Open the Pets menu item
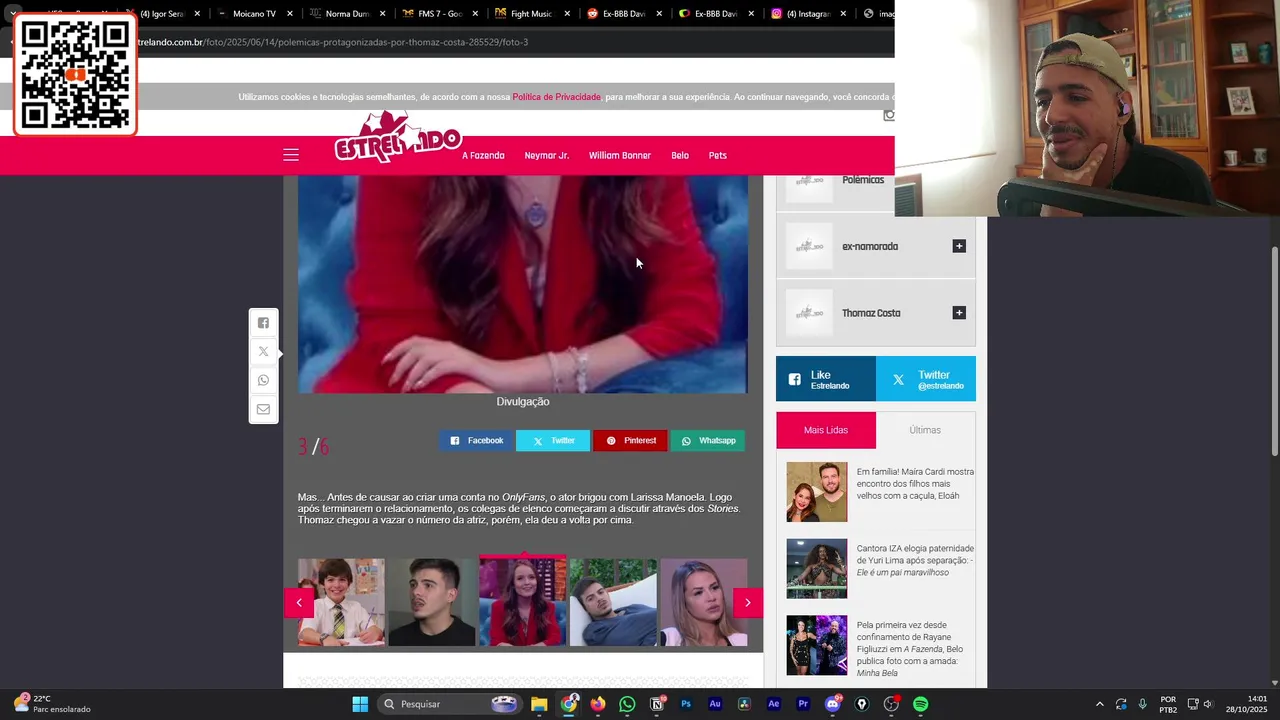The image size is (1280, 720). tap(718, 156)
